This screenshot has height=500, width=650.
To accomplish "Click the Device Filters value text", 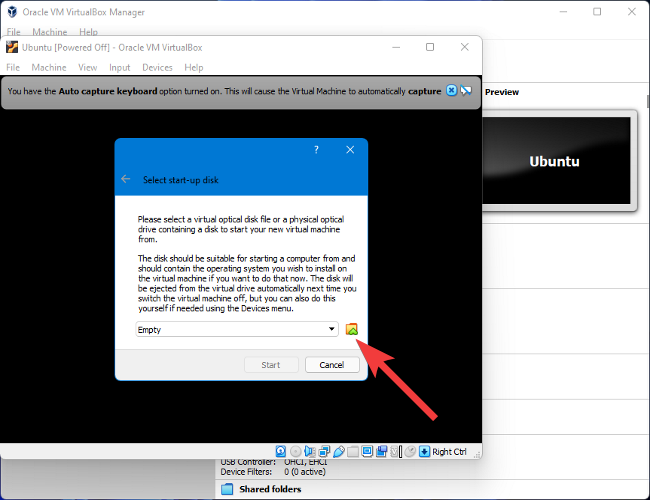I will click(305, 472).
